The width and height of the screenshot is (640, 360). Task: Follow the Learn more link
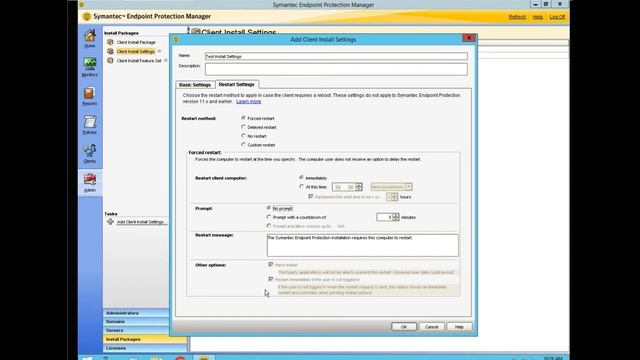coord(249,101)
